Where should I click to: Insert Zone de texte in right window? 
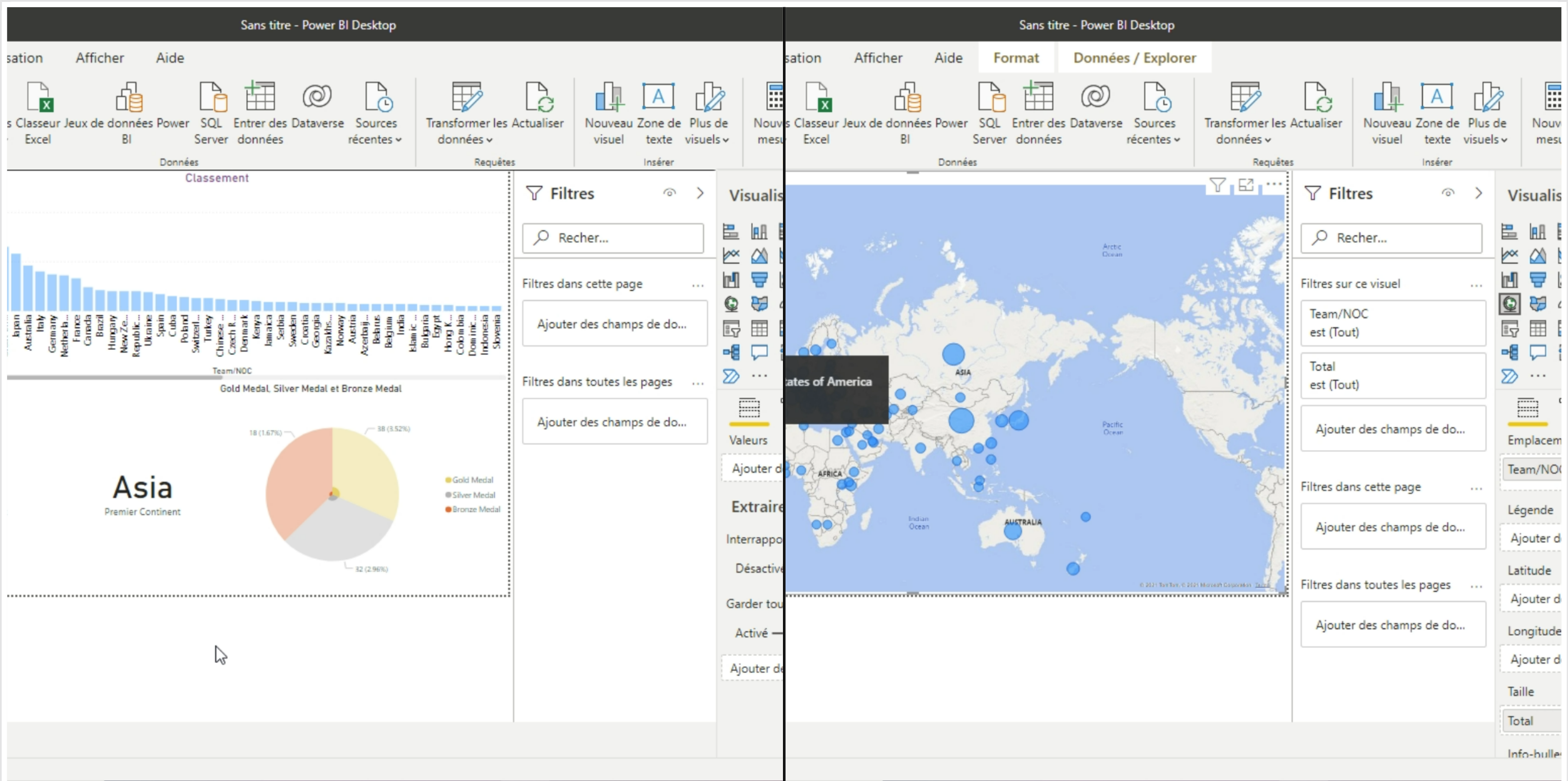click(x=1437, y=113)
